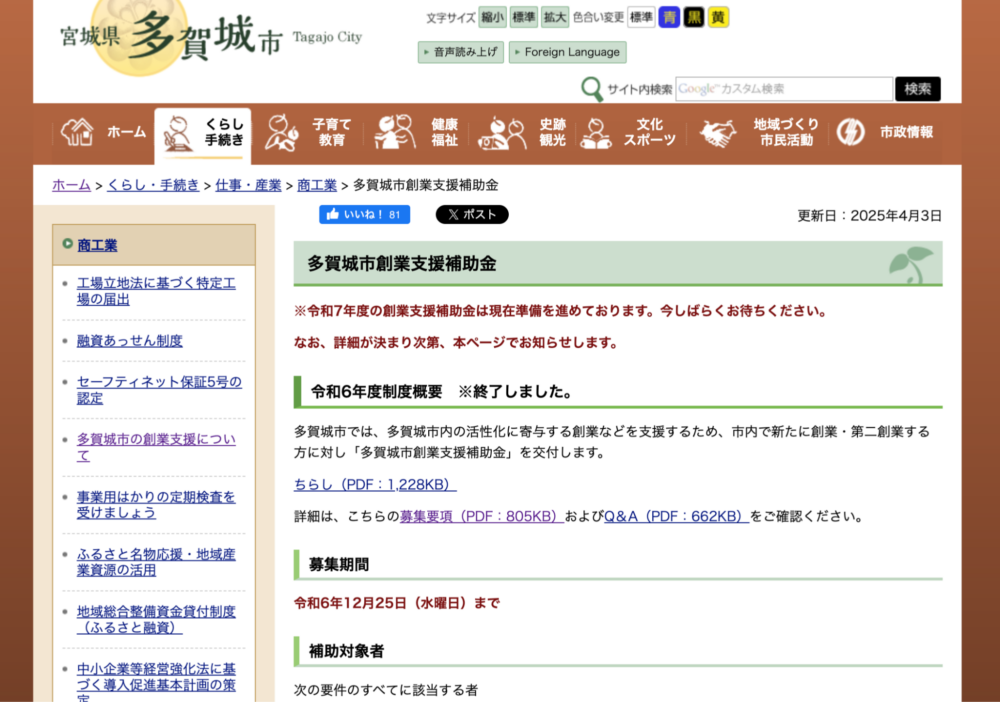This screenshot has height=702, width=1000.
Task: Open the ちらし PDF link
Action: click(375, 485)
